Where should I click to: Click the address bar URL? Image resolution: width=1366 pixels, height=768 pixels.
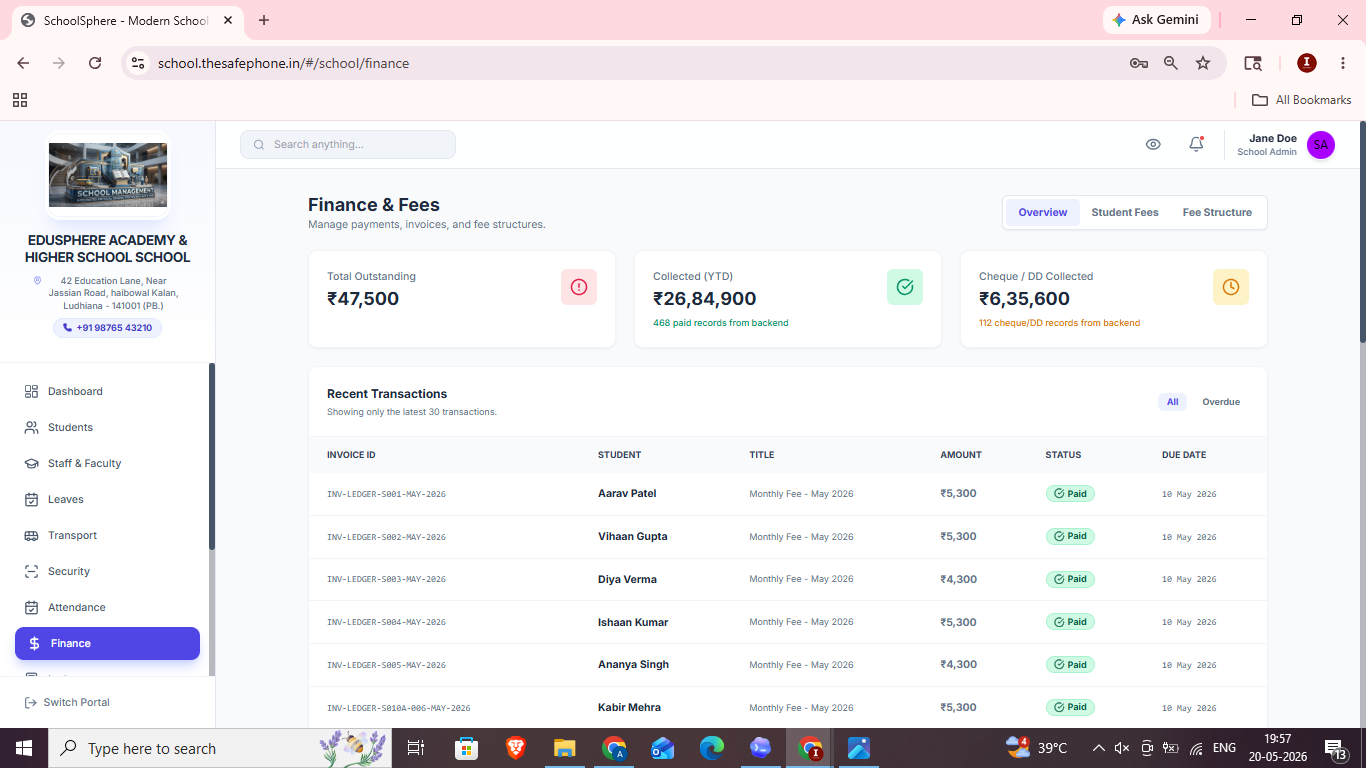(283, 63)
